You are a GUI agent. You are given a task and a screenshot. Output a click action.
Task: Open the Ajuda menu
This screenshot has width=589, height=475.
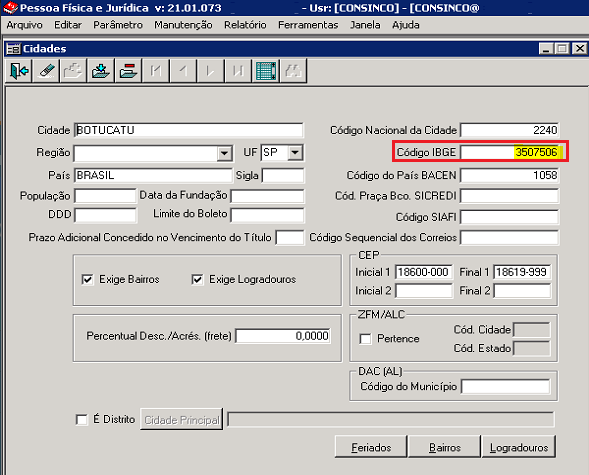406,25
